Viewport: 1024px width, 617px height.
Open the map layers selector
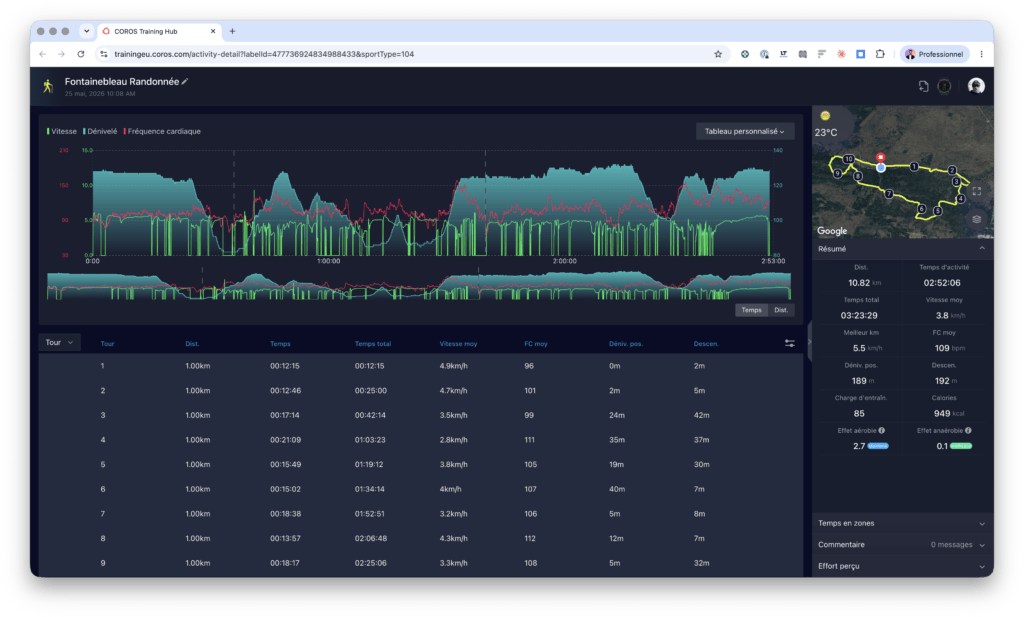point(976,219)
